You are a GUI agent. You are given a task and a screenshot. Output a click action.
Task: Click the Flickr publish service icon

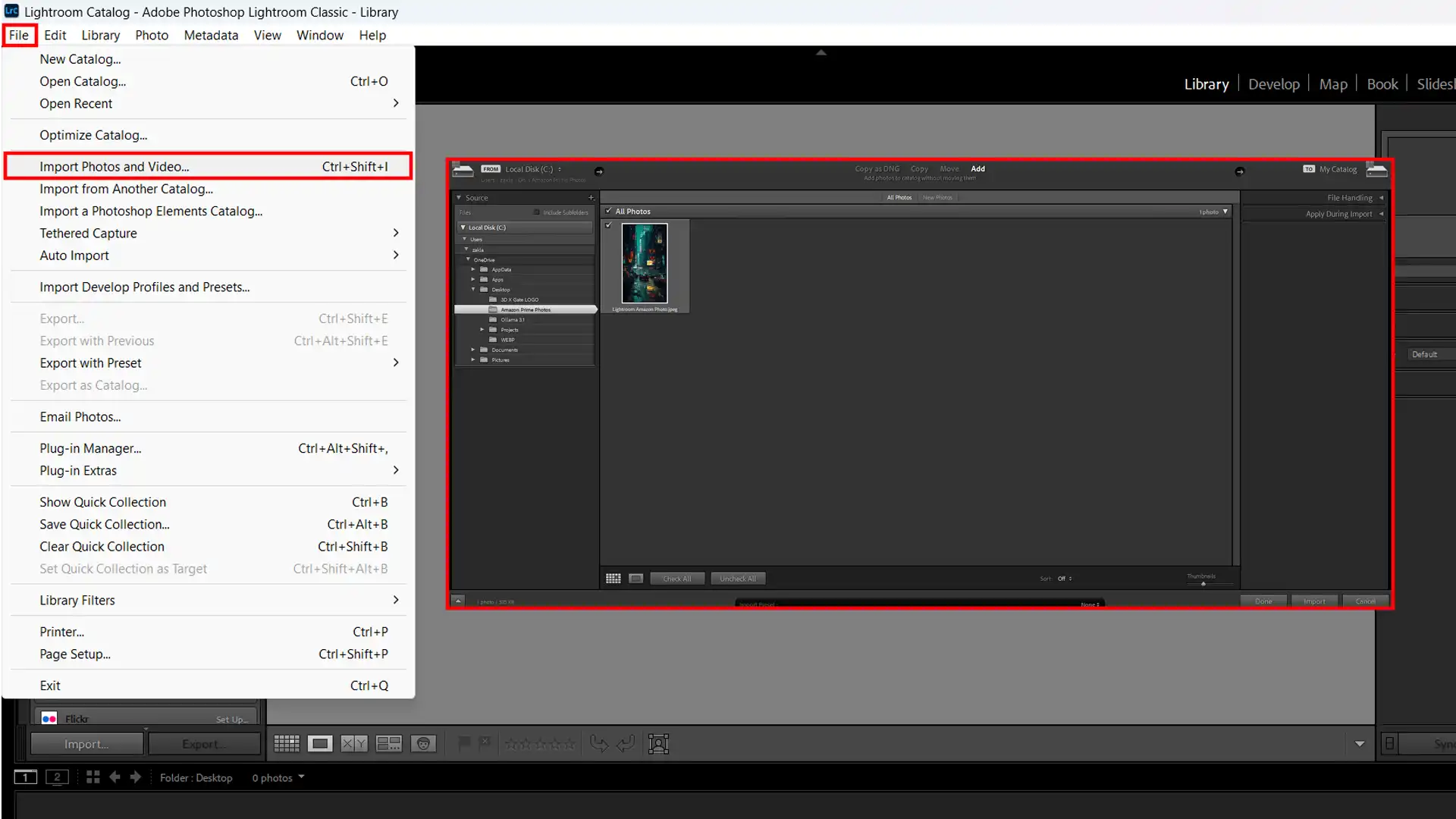tap(49, 719)
